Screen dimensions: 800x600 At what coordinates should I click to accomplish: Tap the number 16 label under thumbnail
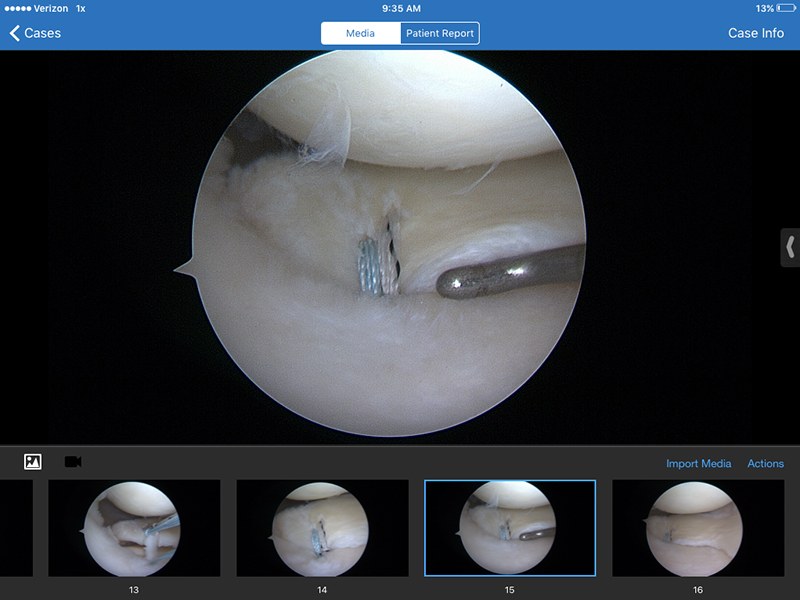pos(698,590)
